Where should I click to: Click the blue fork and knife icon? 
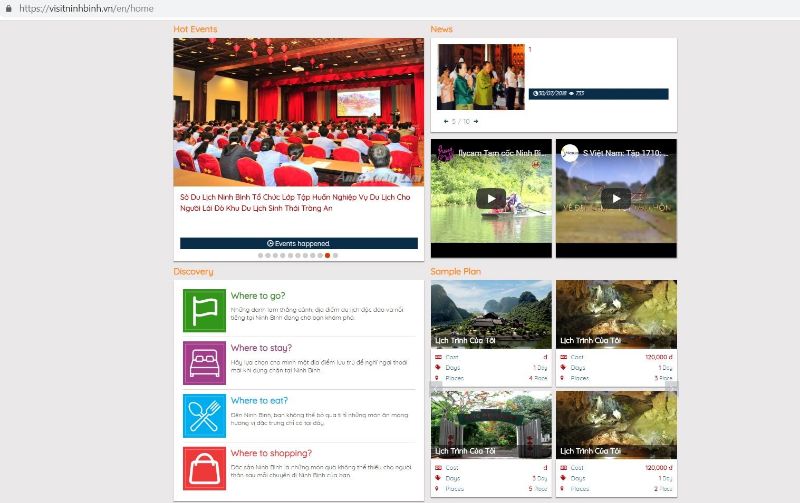(204, 416)
